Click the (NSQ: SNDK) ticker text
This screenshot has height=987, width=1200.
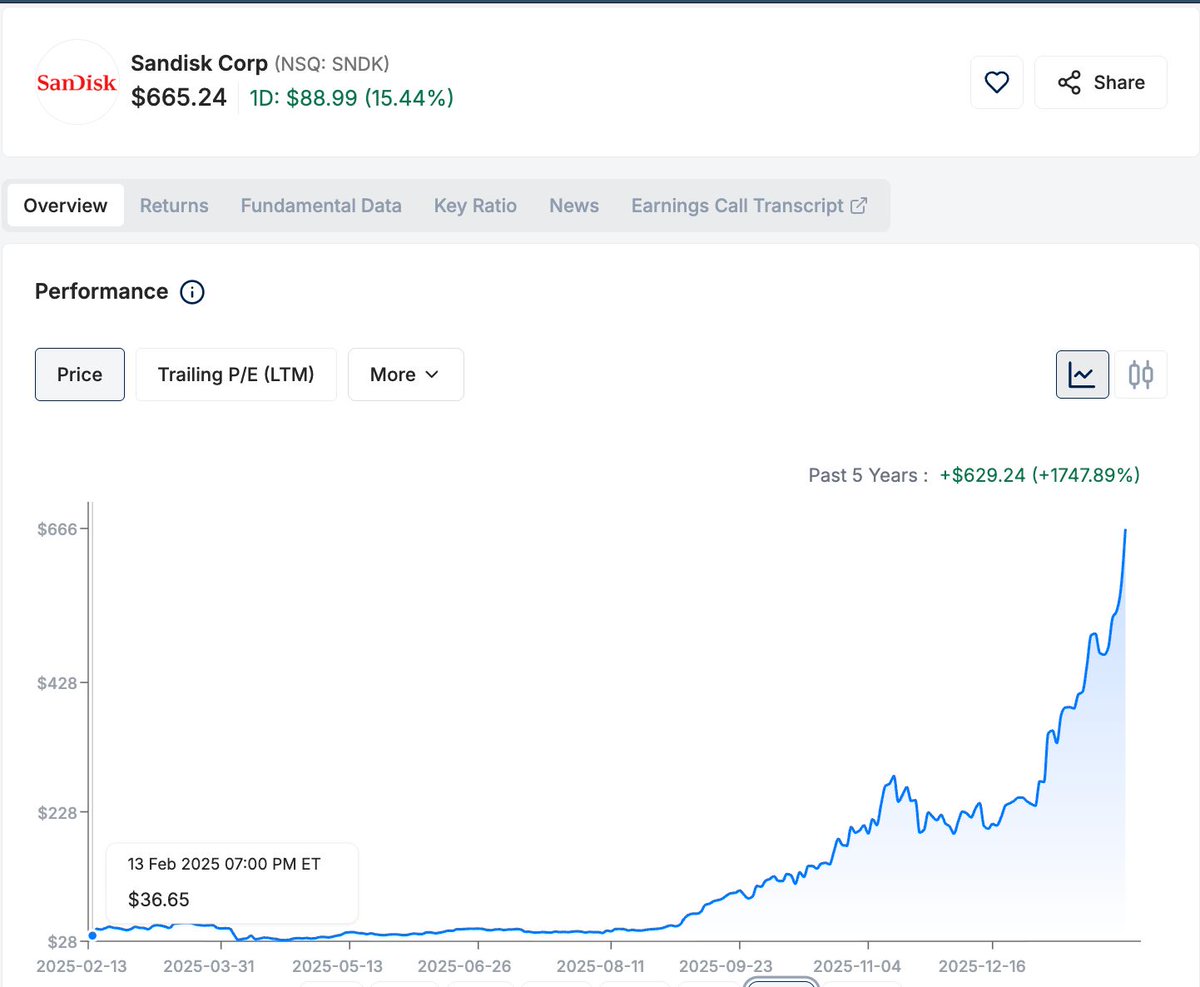[332, 64]
